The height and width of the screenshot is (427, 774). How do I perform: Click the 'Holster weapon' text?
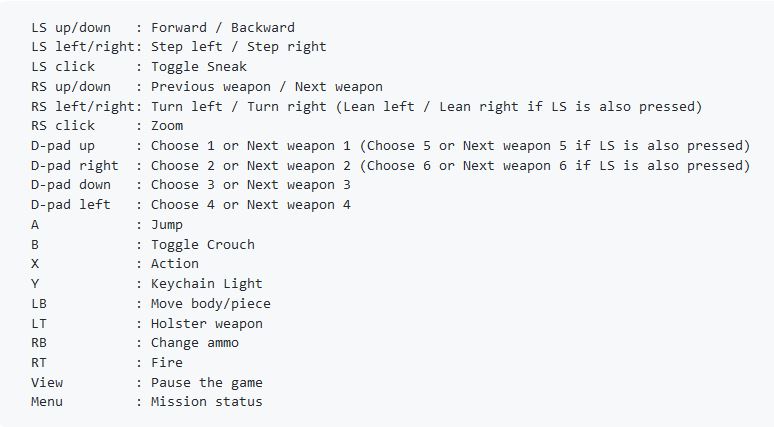[x=207, y=323]
